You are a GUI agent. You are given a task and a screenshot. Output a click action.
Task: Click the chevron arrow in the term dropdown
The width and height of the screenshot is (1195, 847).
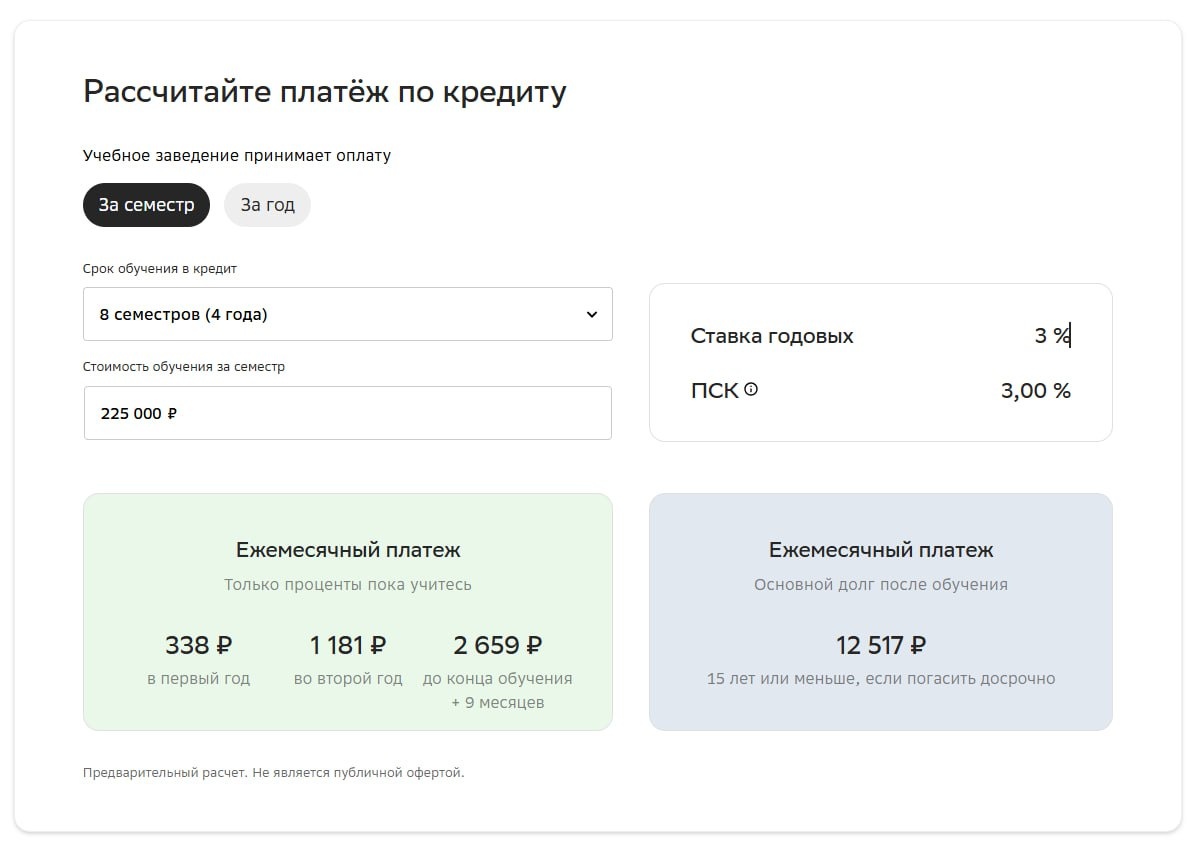coord(591,315)
